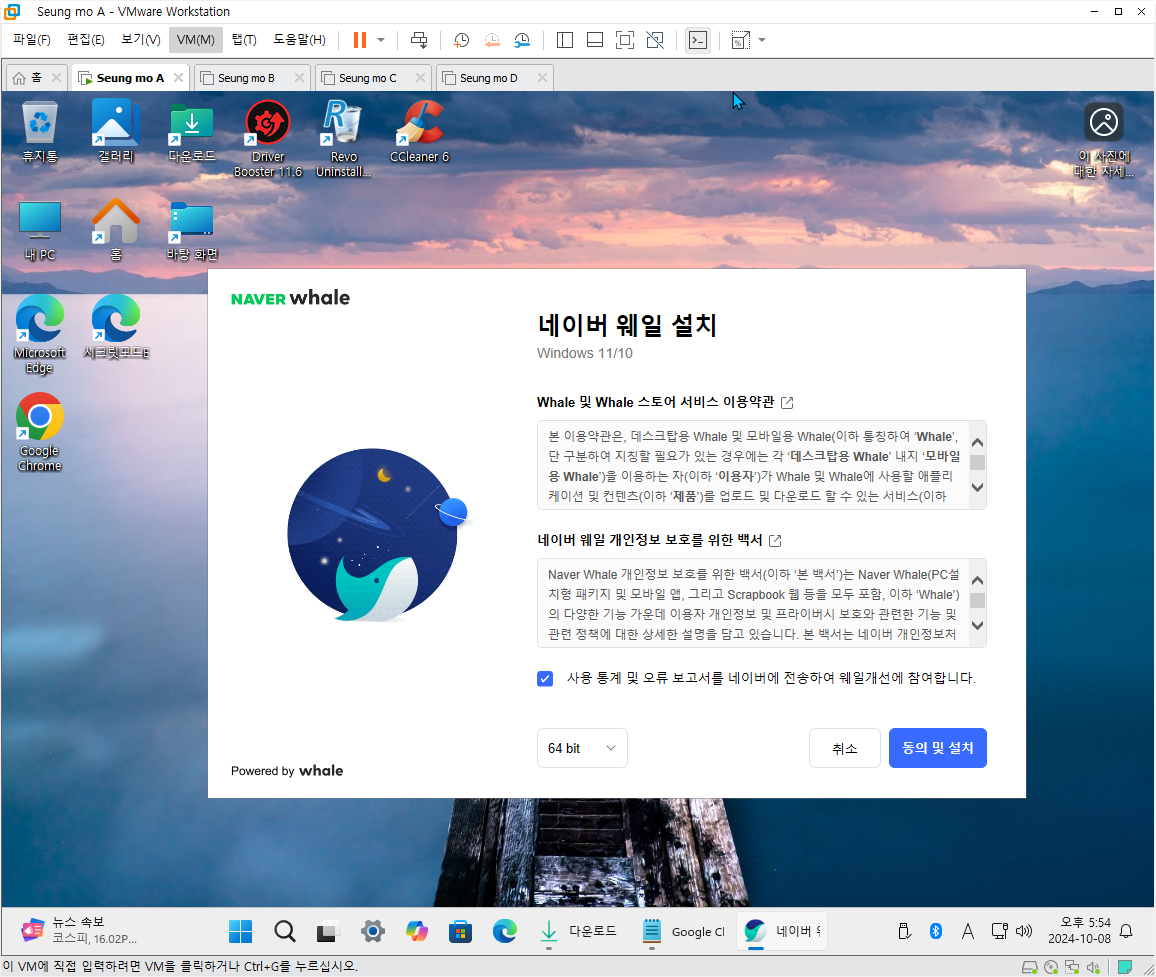
Task: Open the 파일(F) menu
Action: click(32, 39)
